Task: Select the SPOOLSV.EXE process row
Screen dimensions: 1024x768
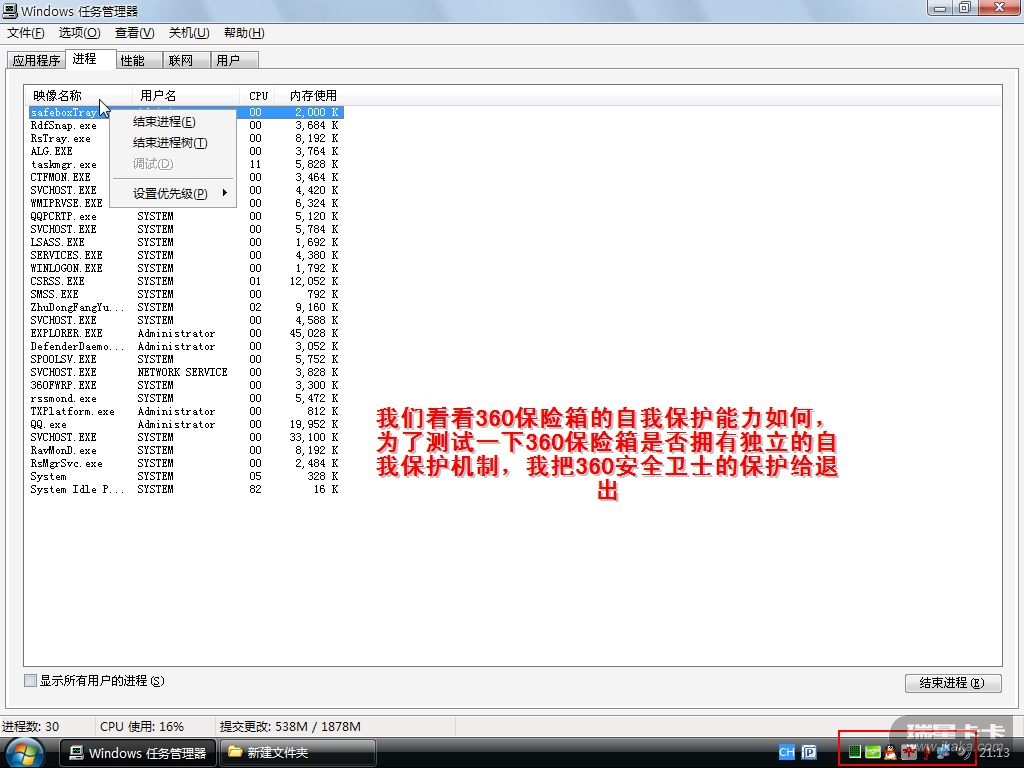Action: [x=185, y=359]
